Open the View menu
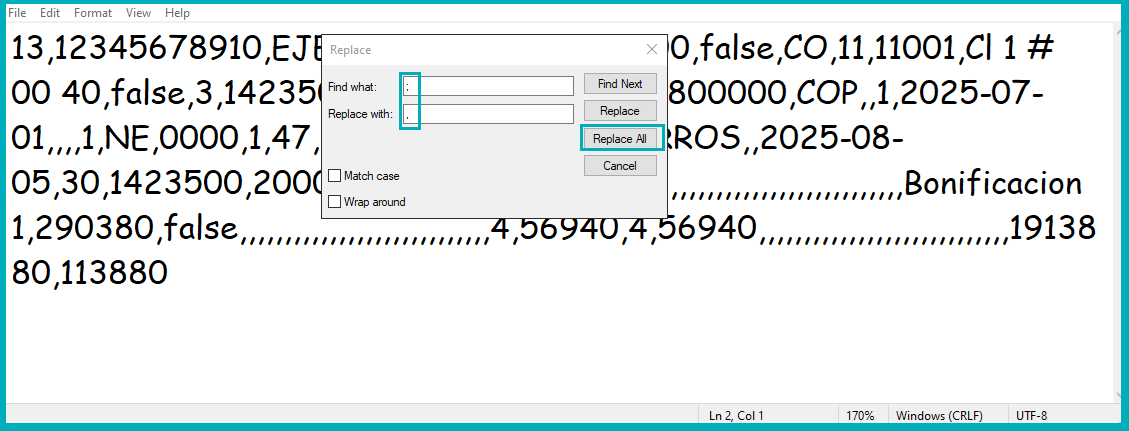This screenshot has height=431, width=1129. pos(139,13)
